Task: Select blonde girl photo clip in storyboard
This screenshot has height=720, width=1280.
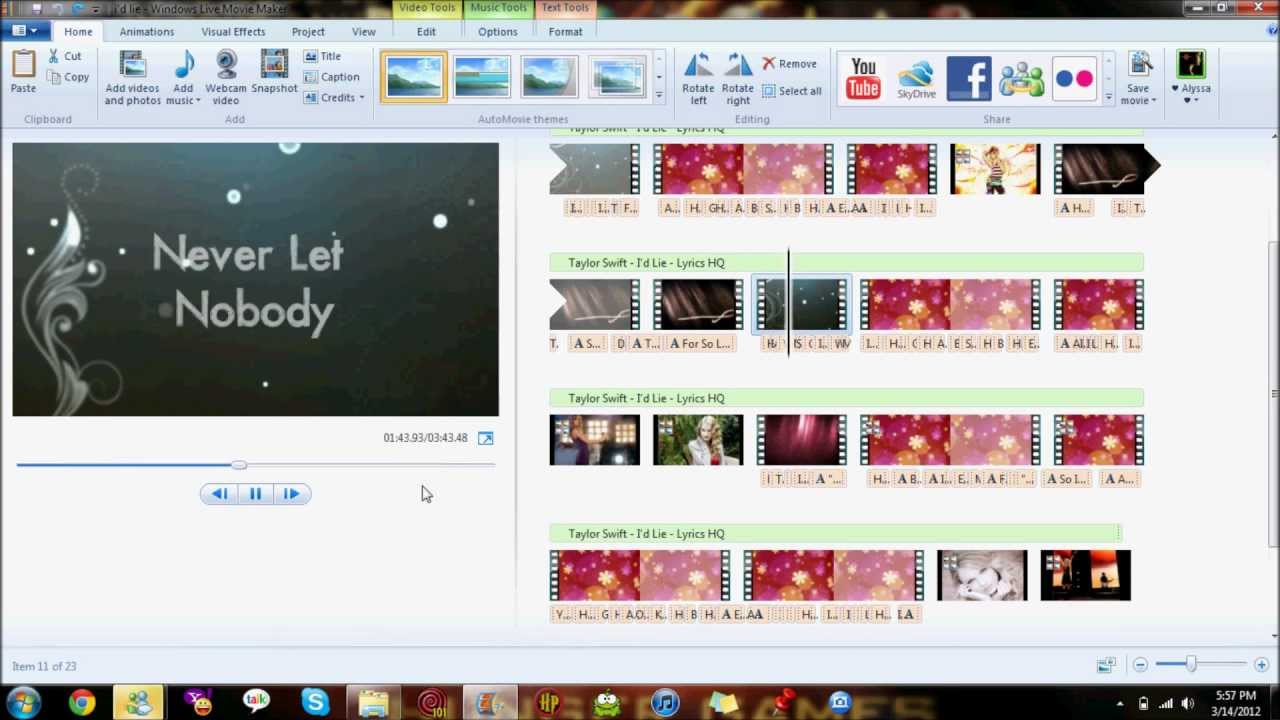Action: pos(698,440)
